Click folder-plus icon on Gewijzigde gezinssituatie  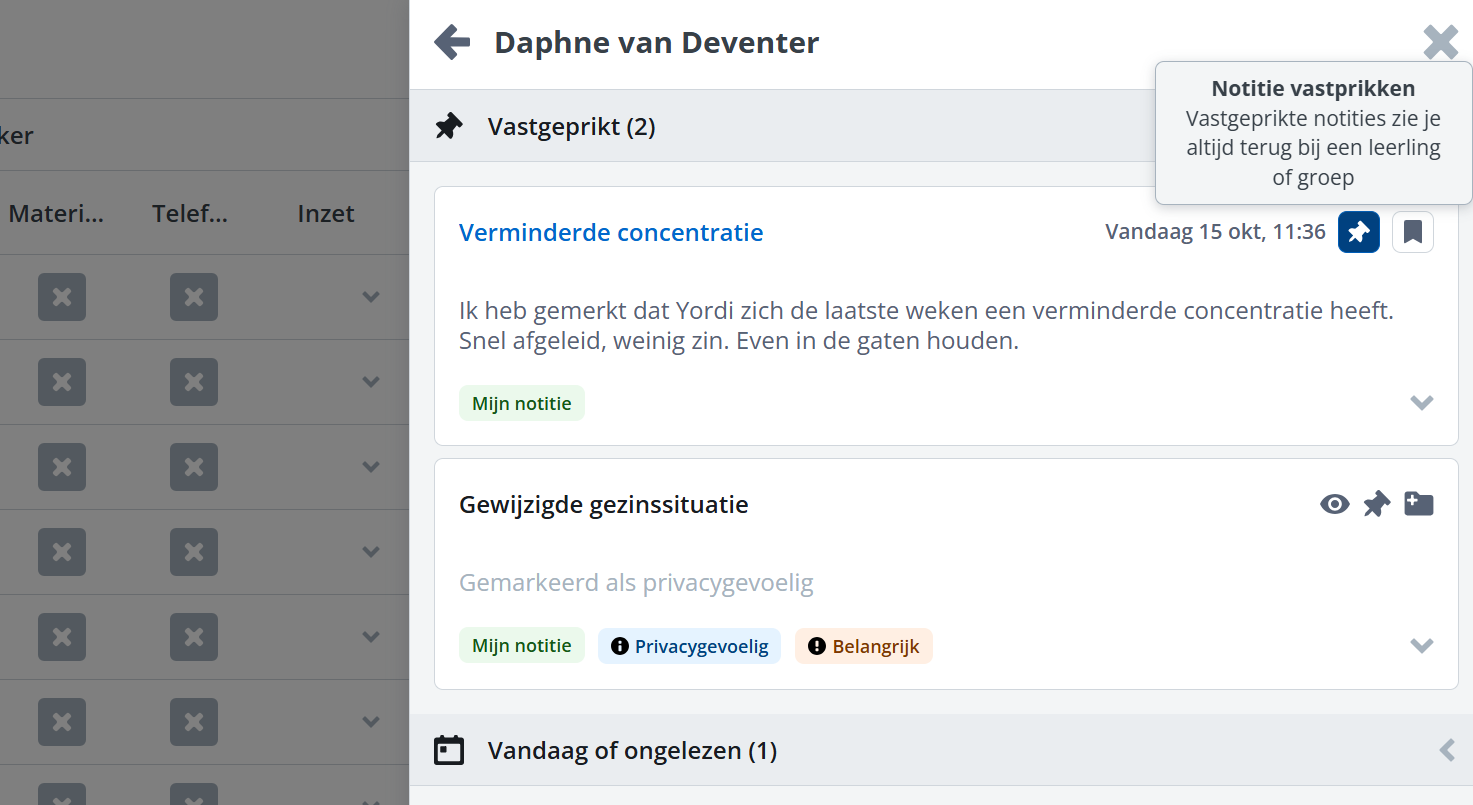point(1418,504)
